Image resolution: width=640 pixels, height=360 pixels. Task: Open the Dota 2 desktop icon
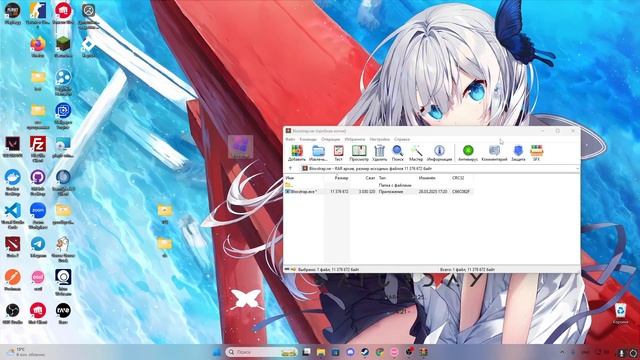(x=13, y=247)
